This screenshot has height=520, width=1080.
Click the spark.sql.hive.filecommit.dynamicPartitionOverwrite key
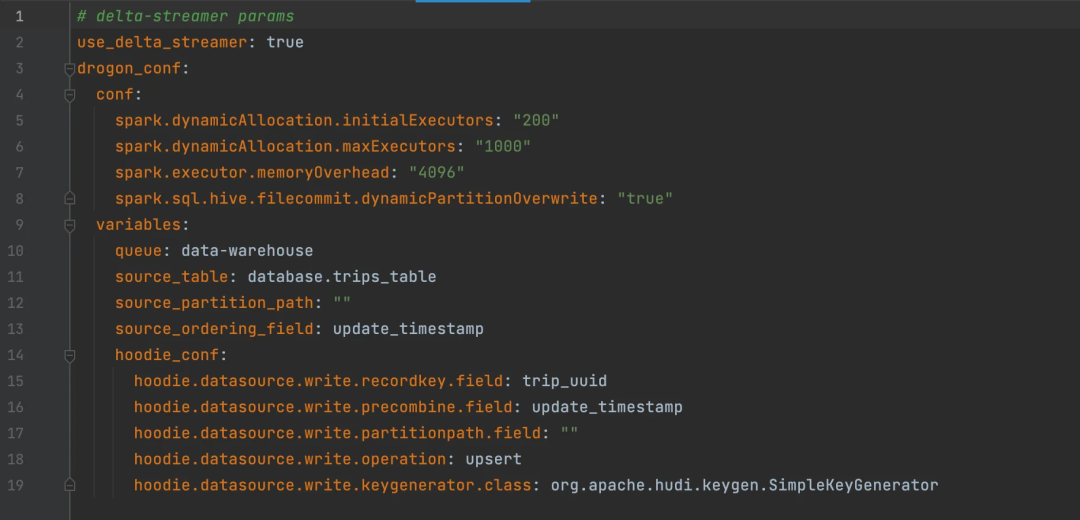(356, 198)
